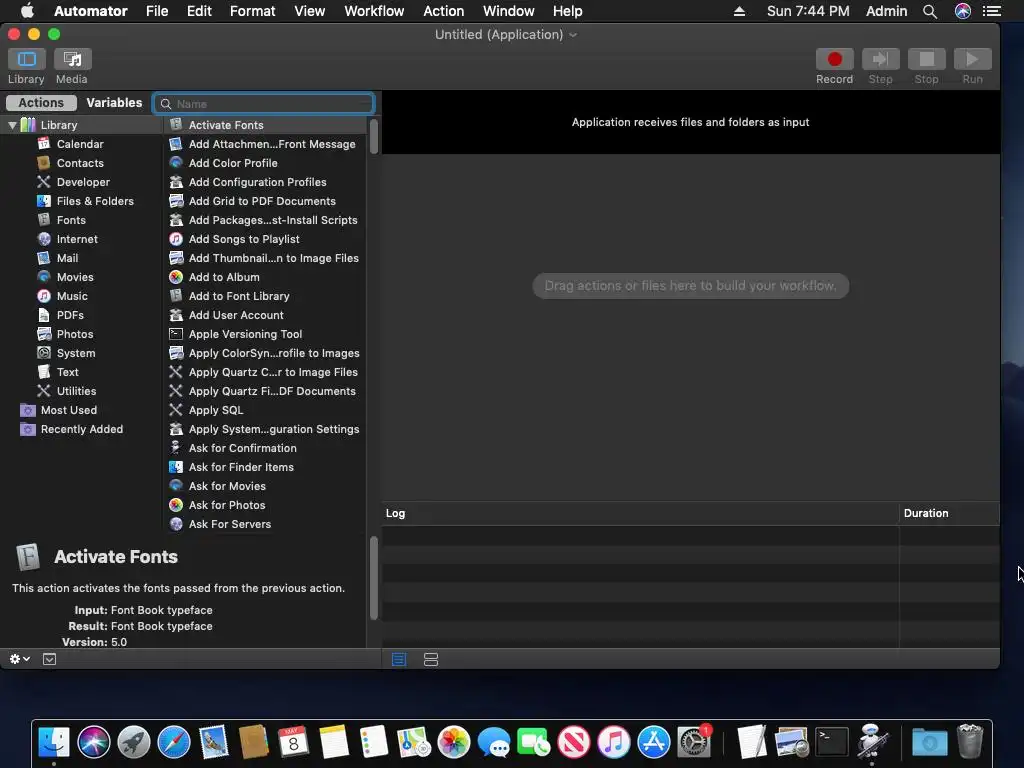The height and width of the screenshot is (768, 1024).
Task: Click the actions list scrollbar
Action: (374, 136)
